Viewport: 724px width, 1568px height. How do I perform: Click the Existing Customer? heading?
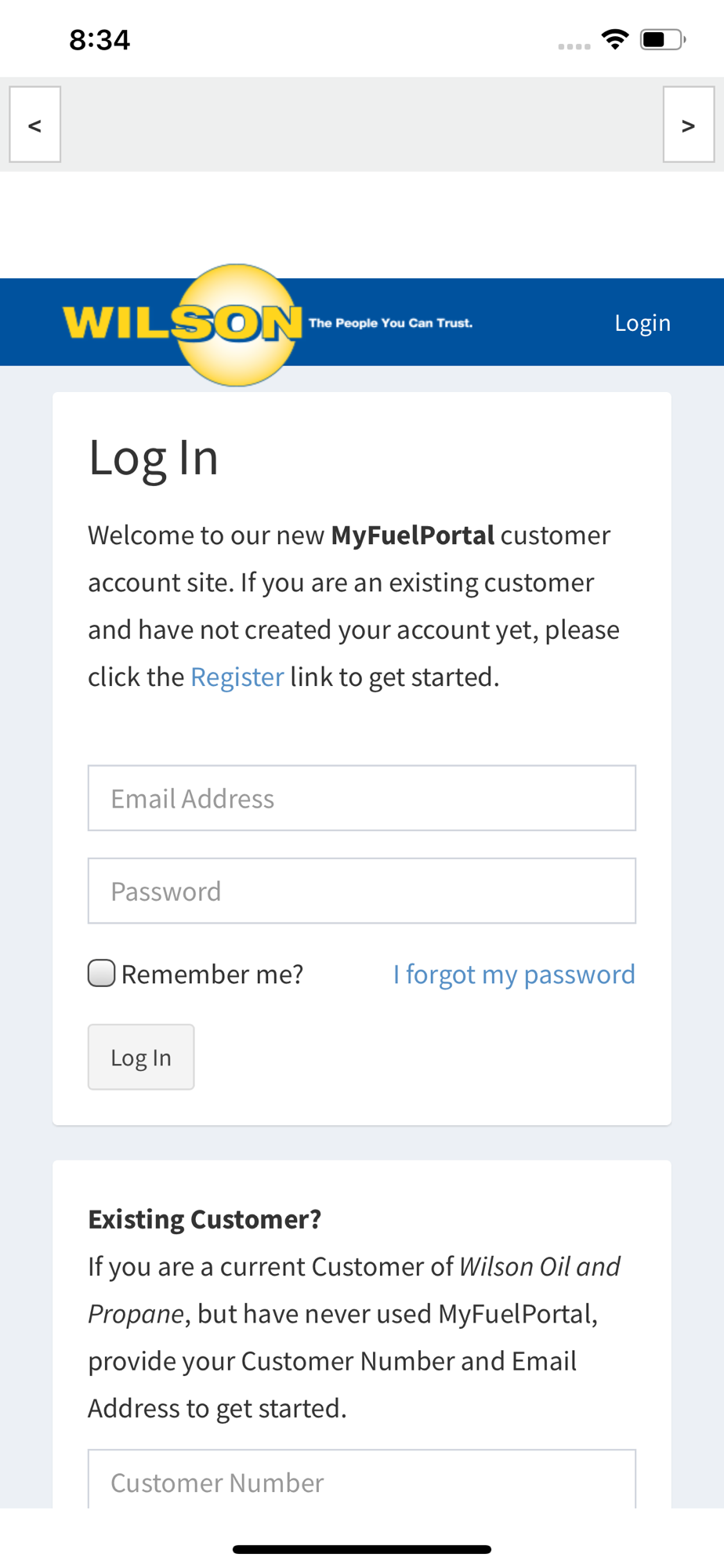[x=205, y=1219]
